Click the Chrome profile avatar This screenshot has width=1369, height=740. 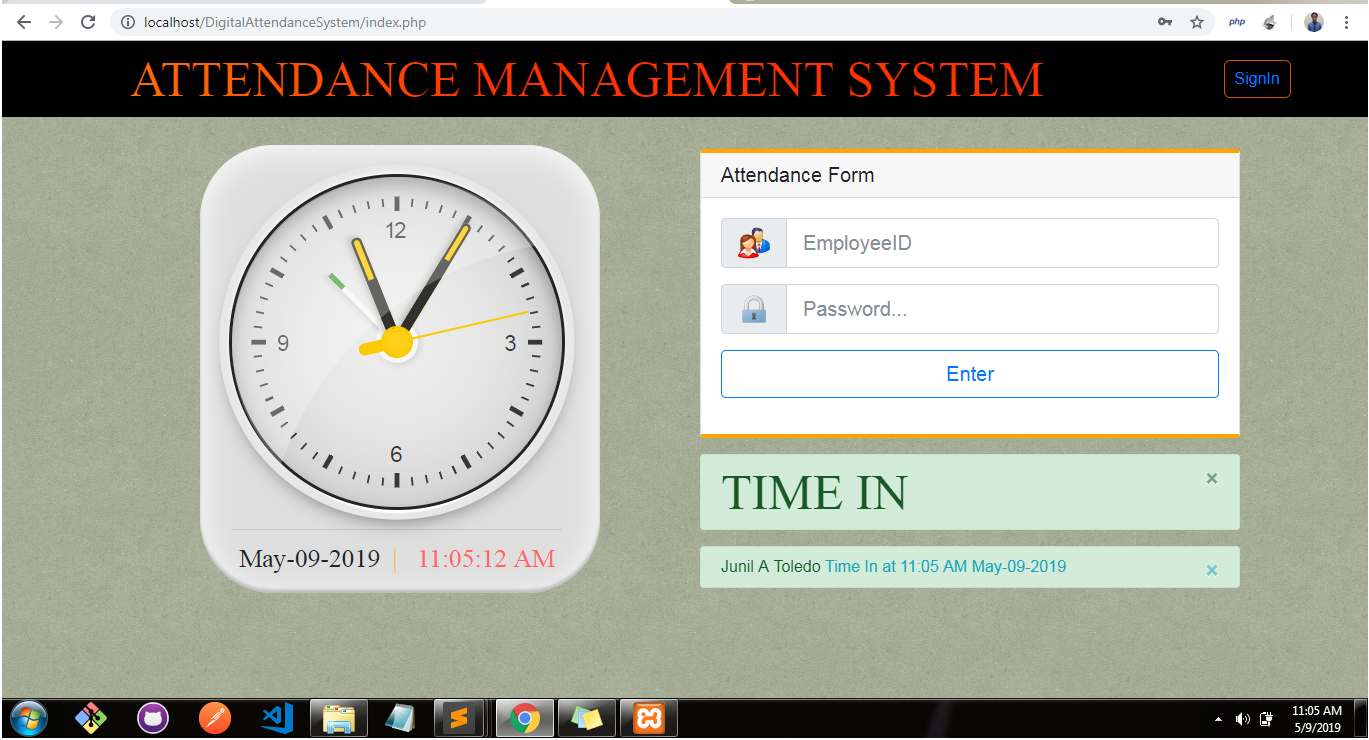[x=1313, y=21]
